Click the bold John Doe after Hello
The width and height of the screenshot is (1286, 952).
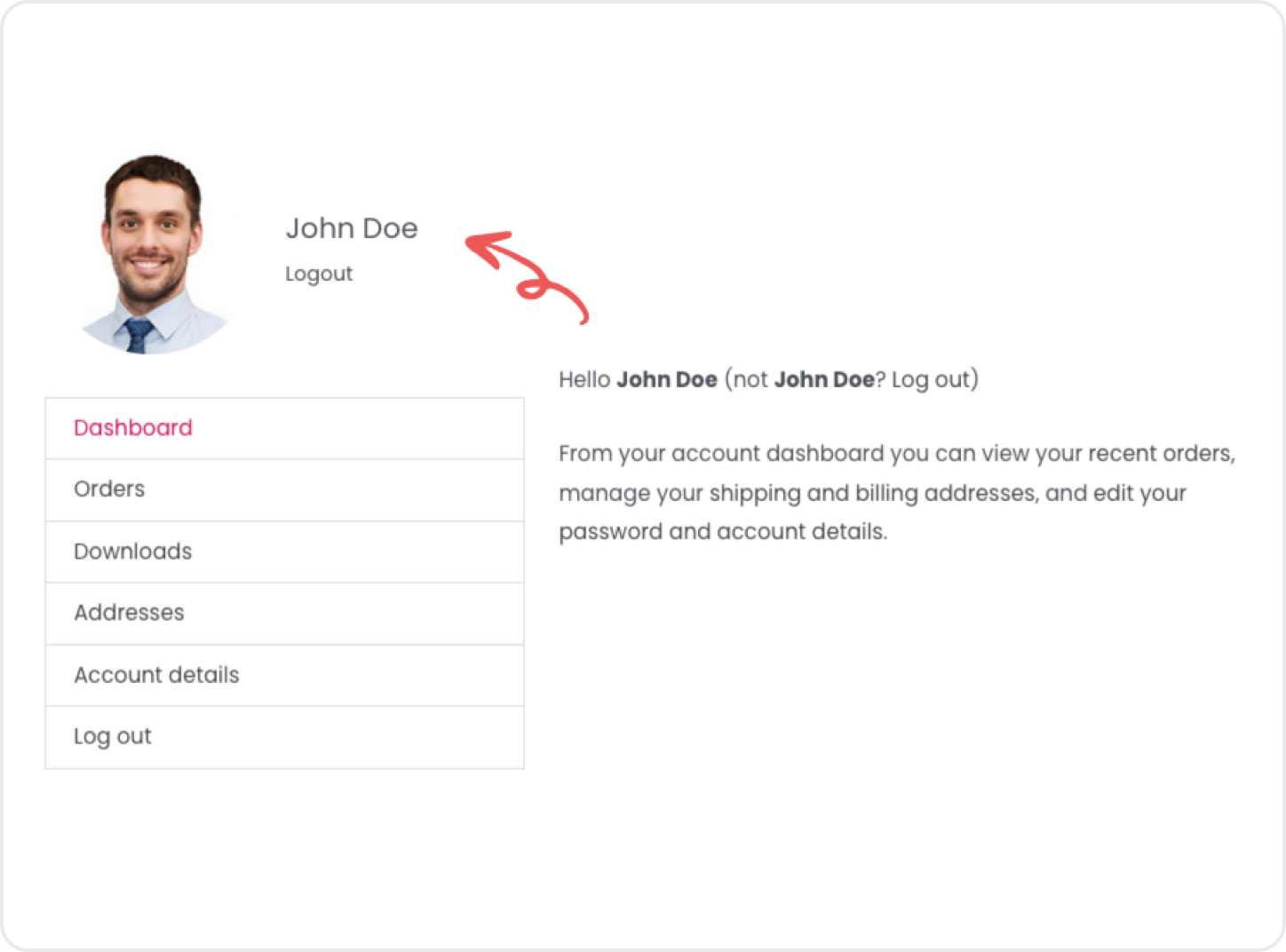[667, 380]
